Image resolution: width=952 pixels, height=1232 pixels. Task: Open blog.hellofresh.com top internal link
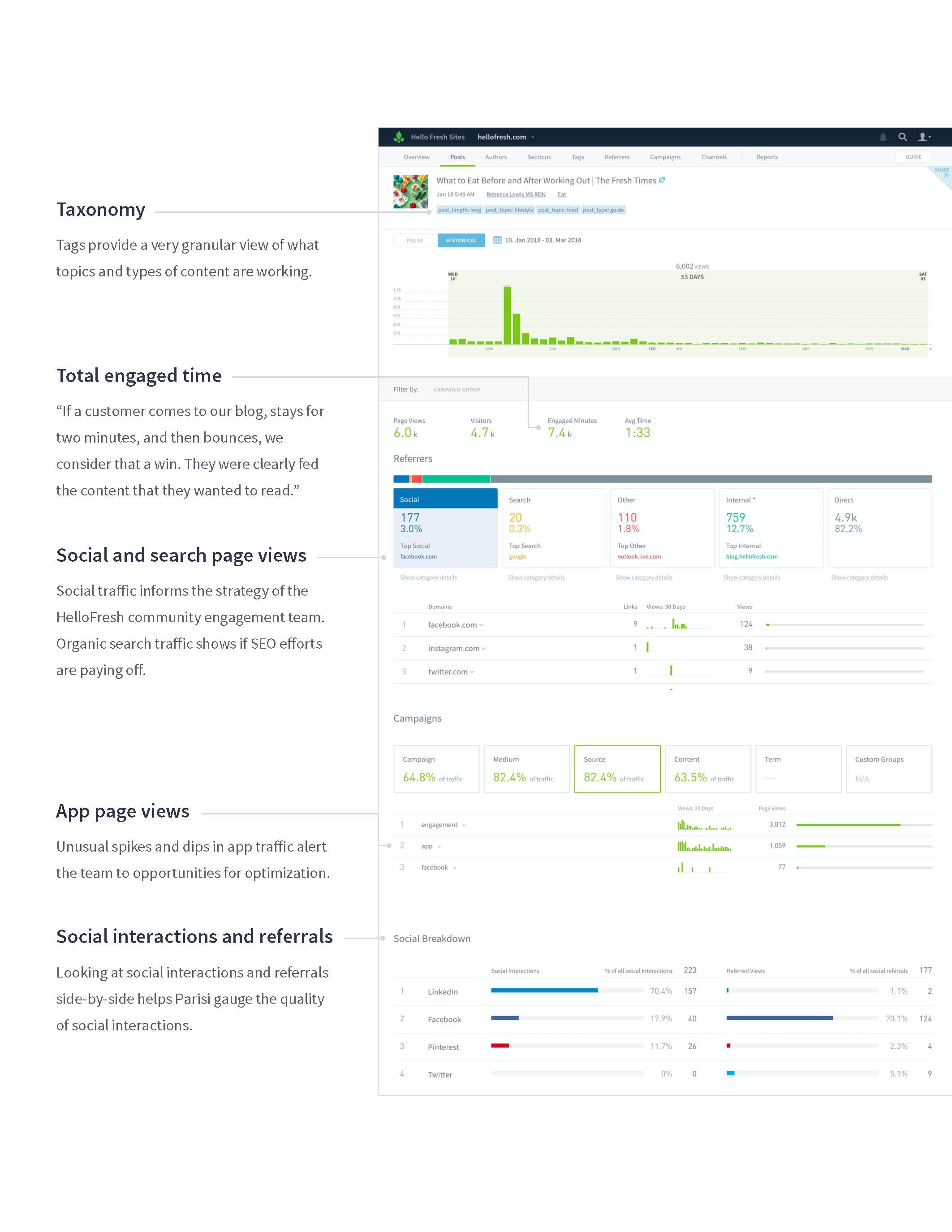[x=752, y=557]
